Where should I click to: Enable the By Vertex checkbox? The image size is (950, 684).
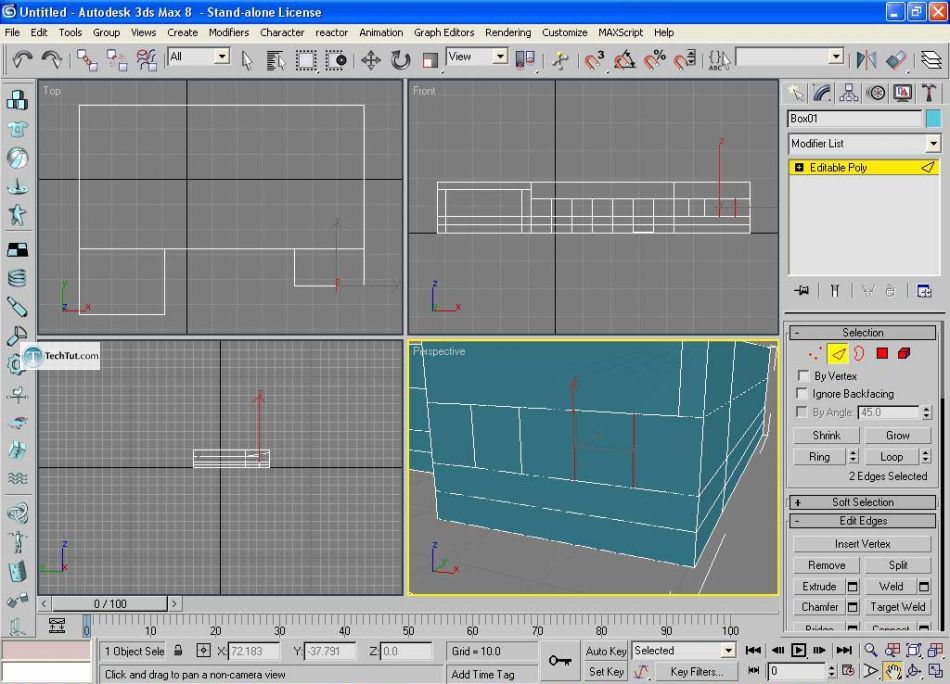[803, 376]
